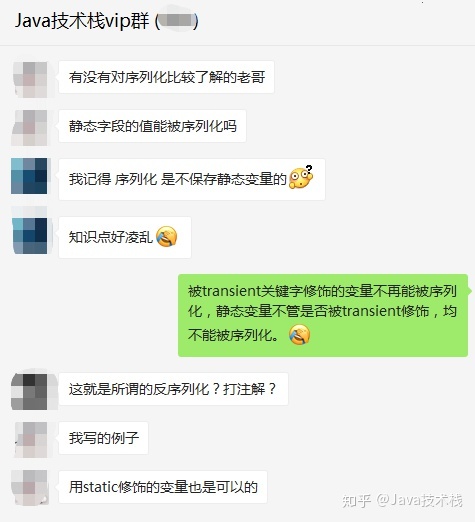Select the green transient message bubble
Image resolution: width=475 pixels, height=522 pixels.
coord(323,315)
